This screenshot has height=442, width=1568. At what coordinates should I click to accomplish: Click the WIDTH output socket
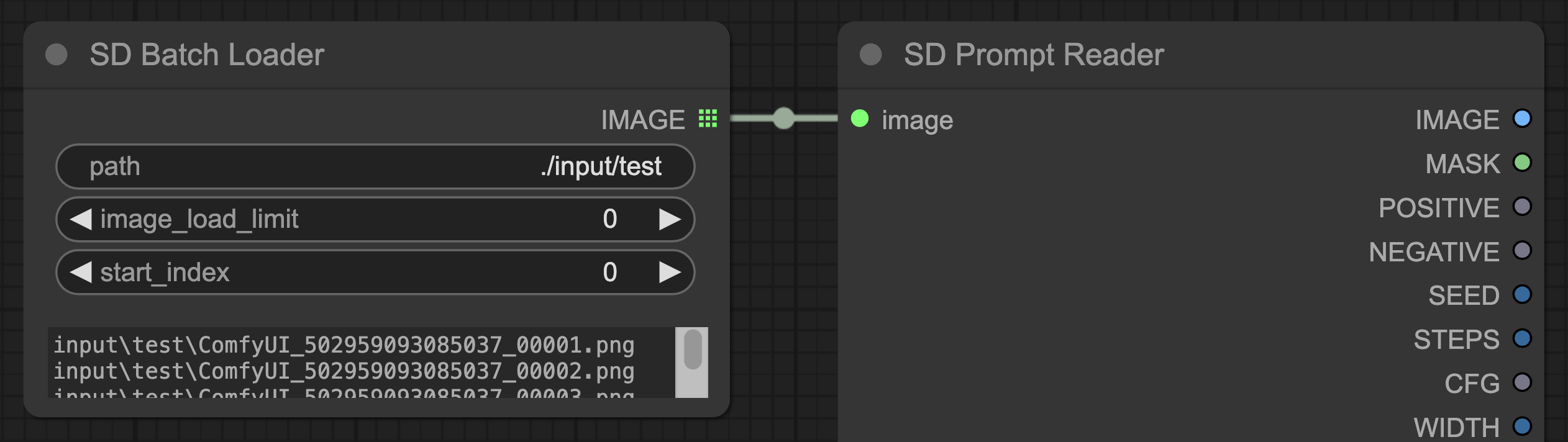[1522, 426]
